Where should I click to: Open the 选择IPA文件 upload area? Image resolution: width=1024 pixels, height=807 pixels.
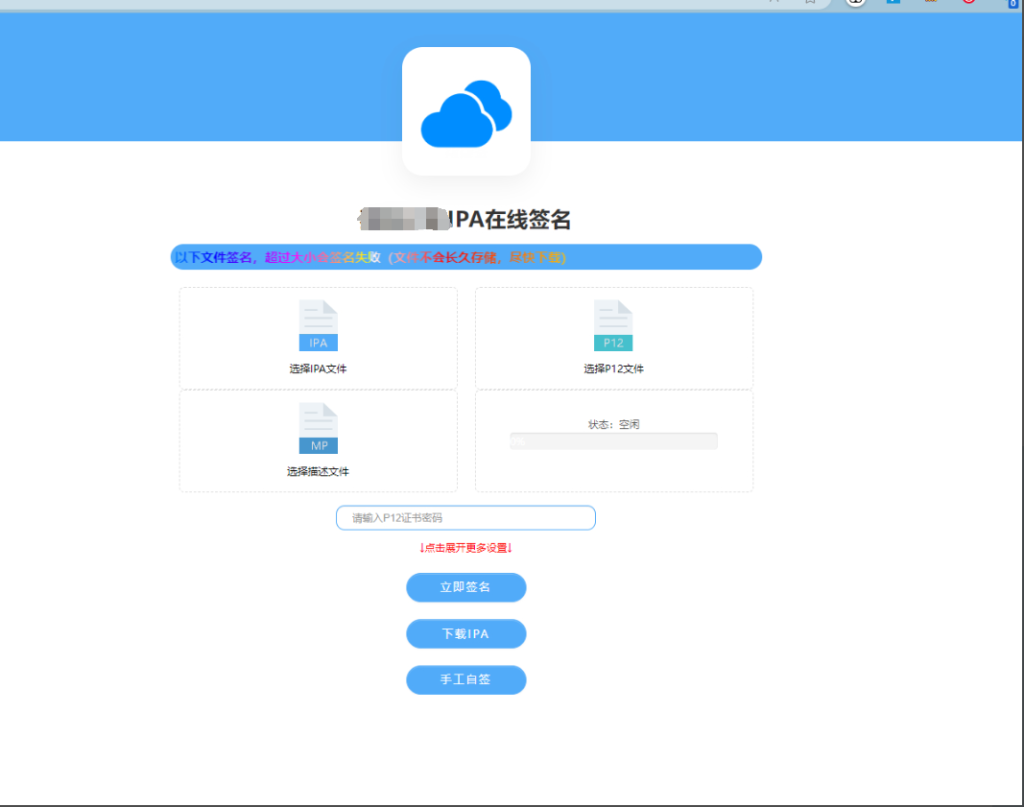click(317, 337)
